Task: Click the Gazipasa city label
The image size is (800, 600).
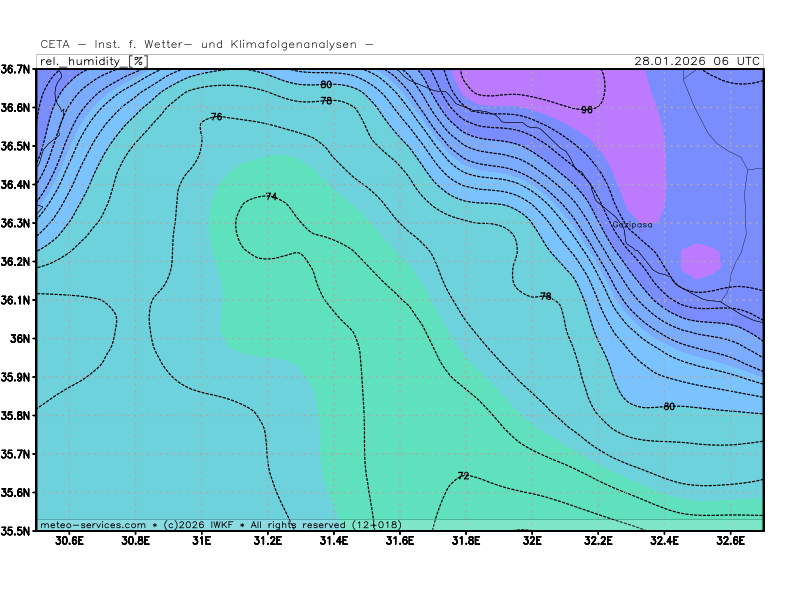Action: [x=632, y=225]
